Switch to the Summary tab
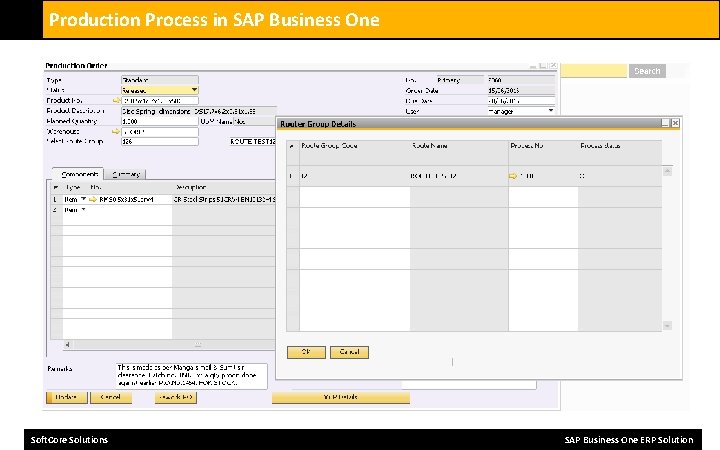The height and width of the screenshot is (450, 720). (125, 174)
